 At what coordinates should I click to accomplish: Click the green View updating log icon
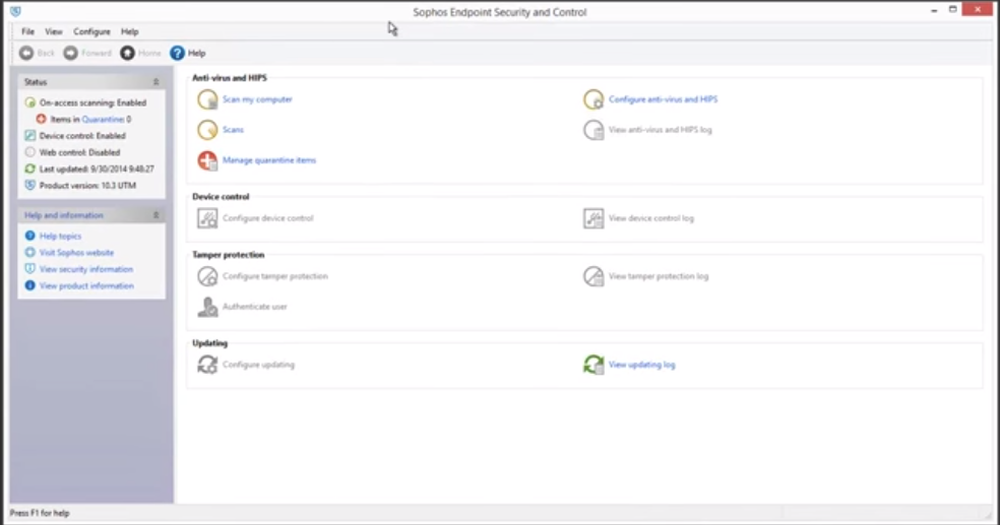tap(593, 365)
